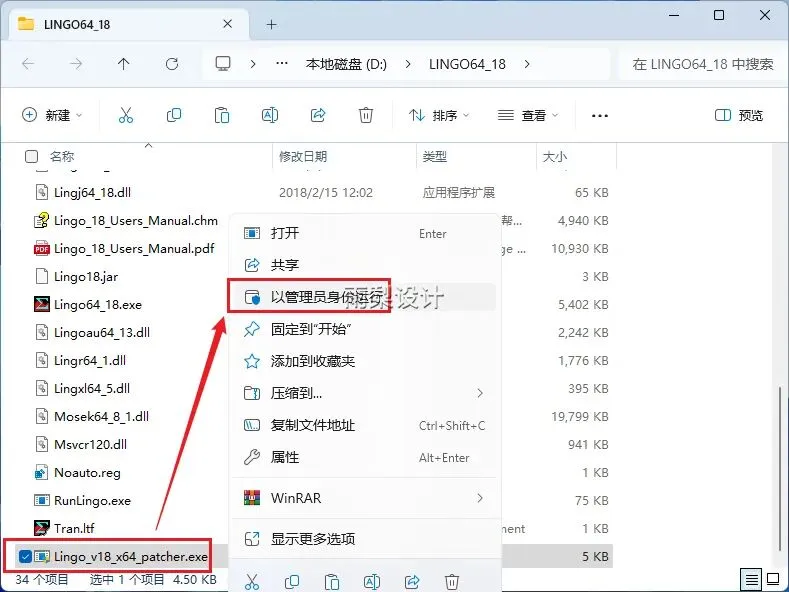This screenshot has width=789, height=592.
Task: Close the LINGO64_18 tab
Action: click(x=227, y=24)
